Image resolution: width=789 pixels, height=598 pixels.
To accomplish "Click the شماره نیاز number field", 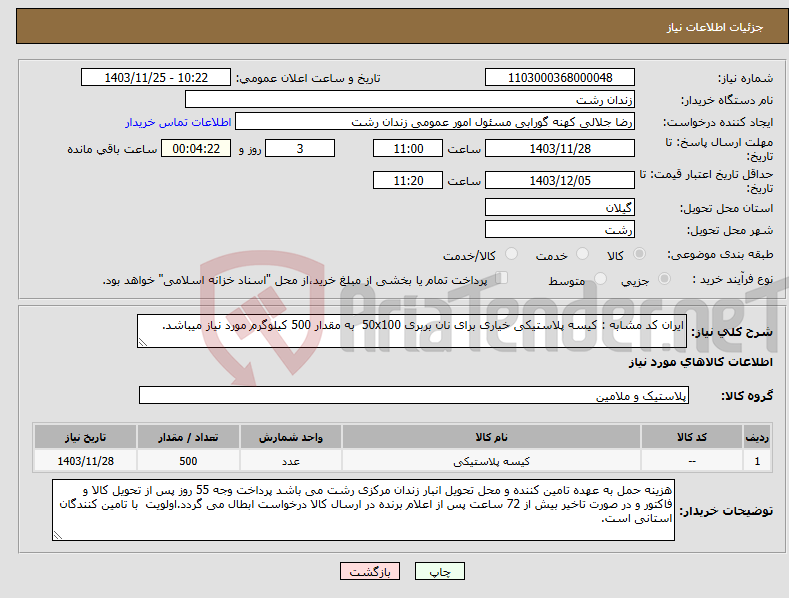I will [560, 78].
